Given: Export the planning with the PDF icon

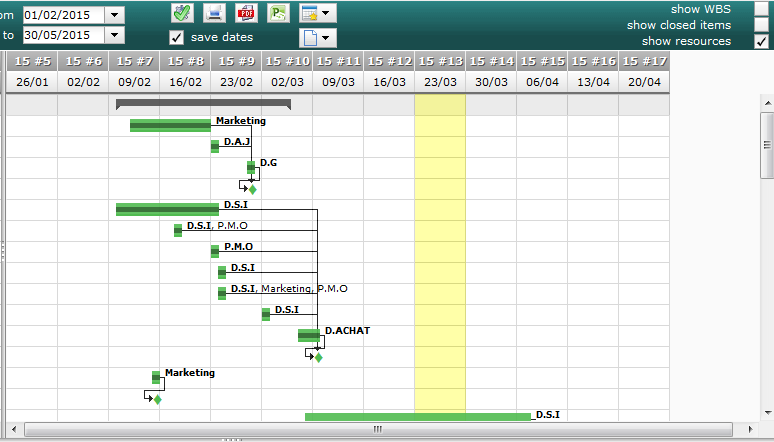Looking at the screenshot, I should (x=246, y=13).
